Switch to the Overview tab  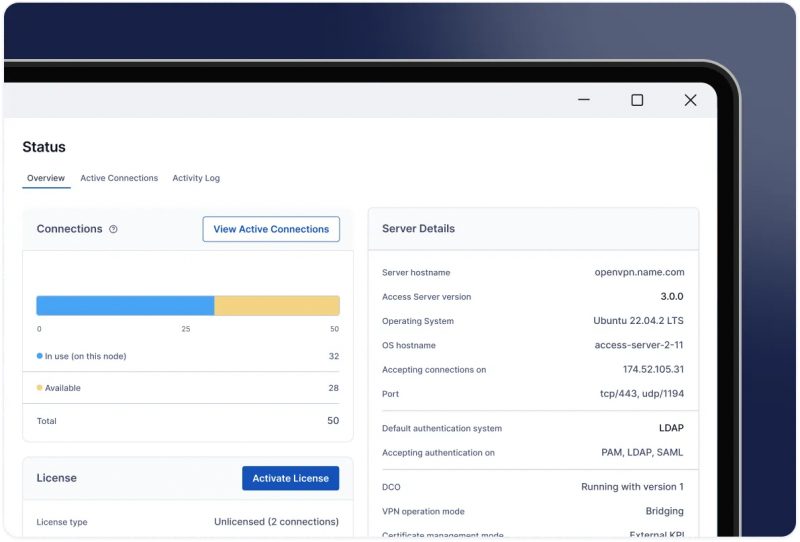click(46, 178)
